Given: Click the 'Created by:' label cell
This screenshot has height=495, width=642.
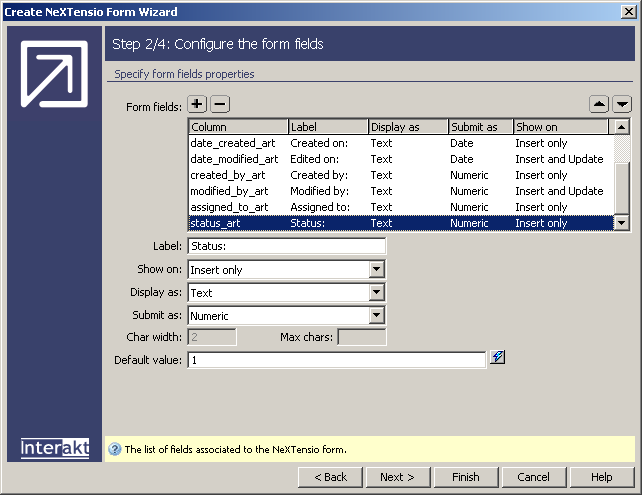Looking at the screenshot, I should point(319,175).
